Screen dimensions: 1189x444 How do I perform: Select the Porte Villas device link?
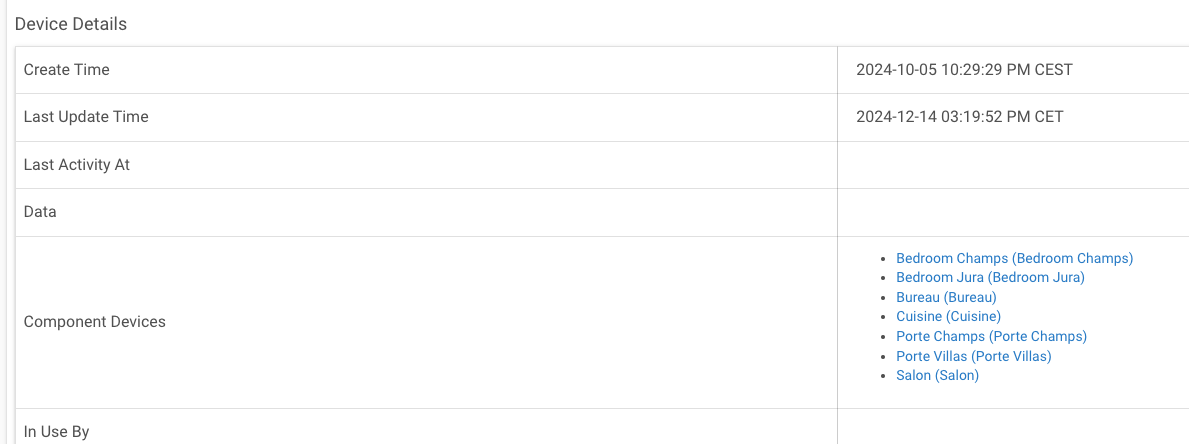coord(973,356)
